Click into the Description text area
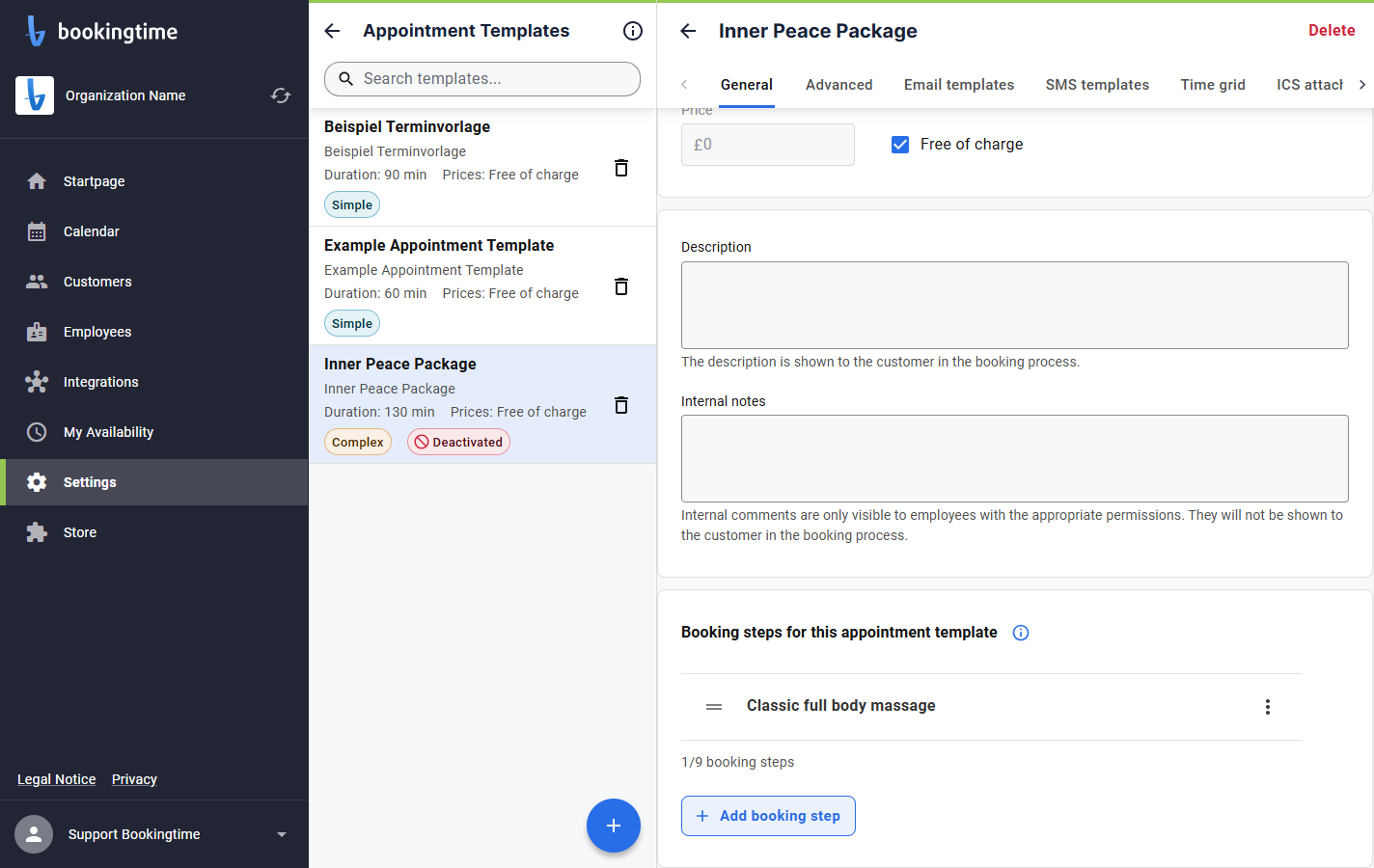Viewport: 1374px width, 868px height. tap(1015, 305)
